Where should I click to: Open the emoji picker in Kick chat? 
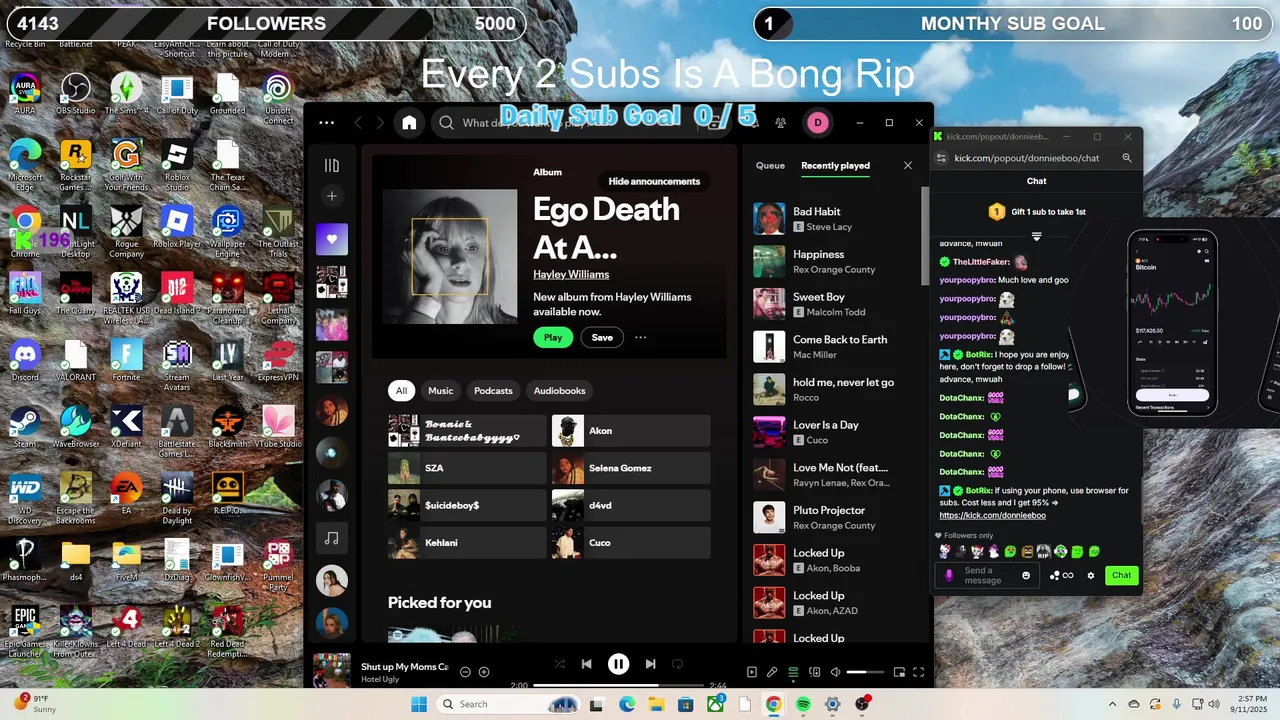pyautogui.click(x=1026, y=575)
